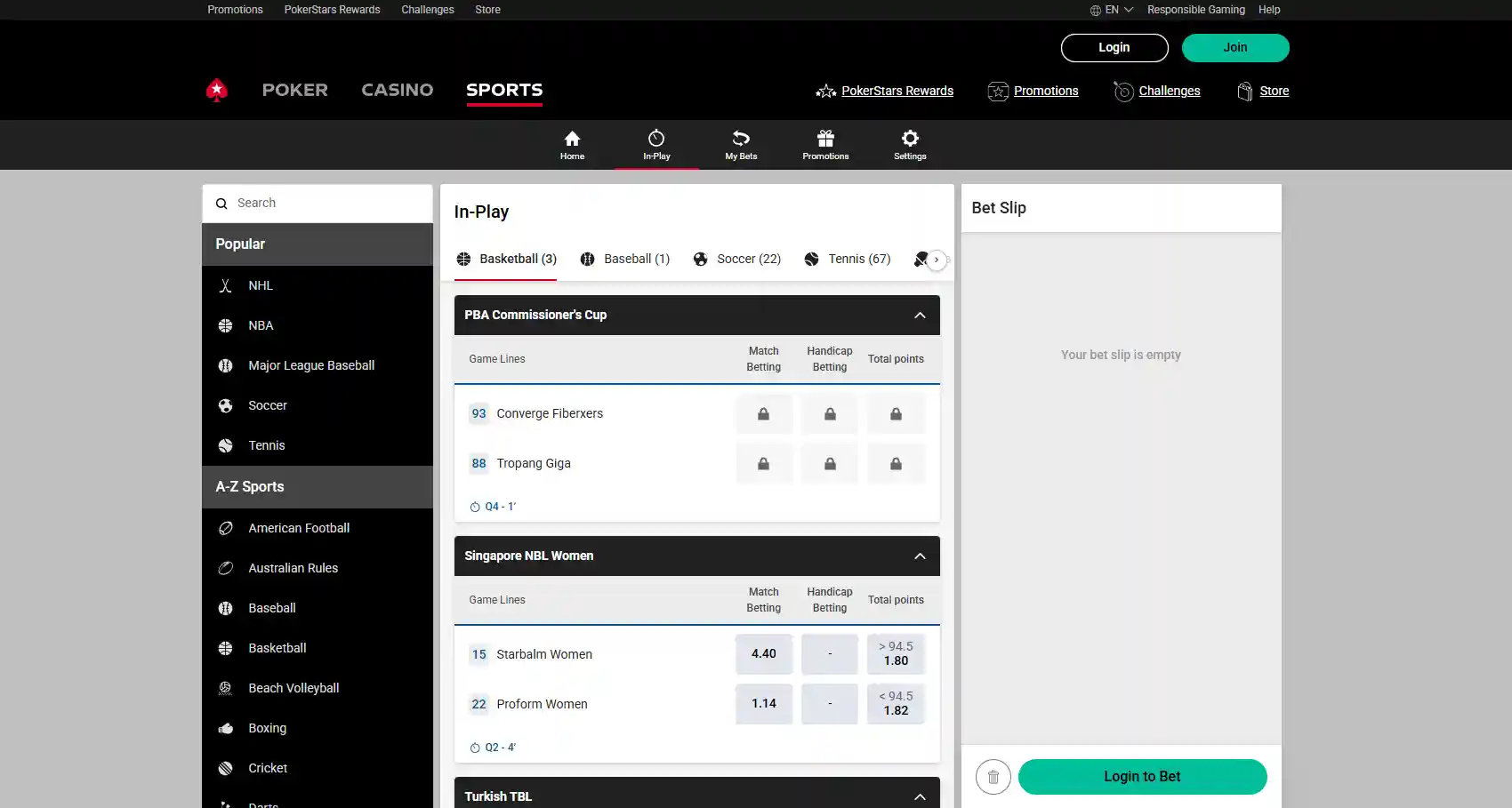Screen dimensions: 1512x808
Task: Open the Converge Fiberxers game row
Action: point(550,414)
